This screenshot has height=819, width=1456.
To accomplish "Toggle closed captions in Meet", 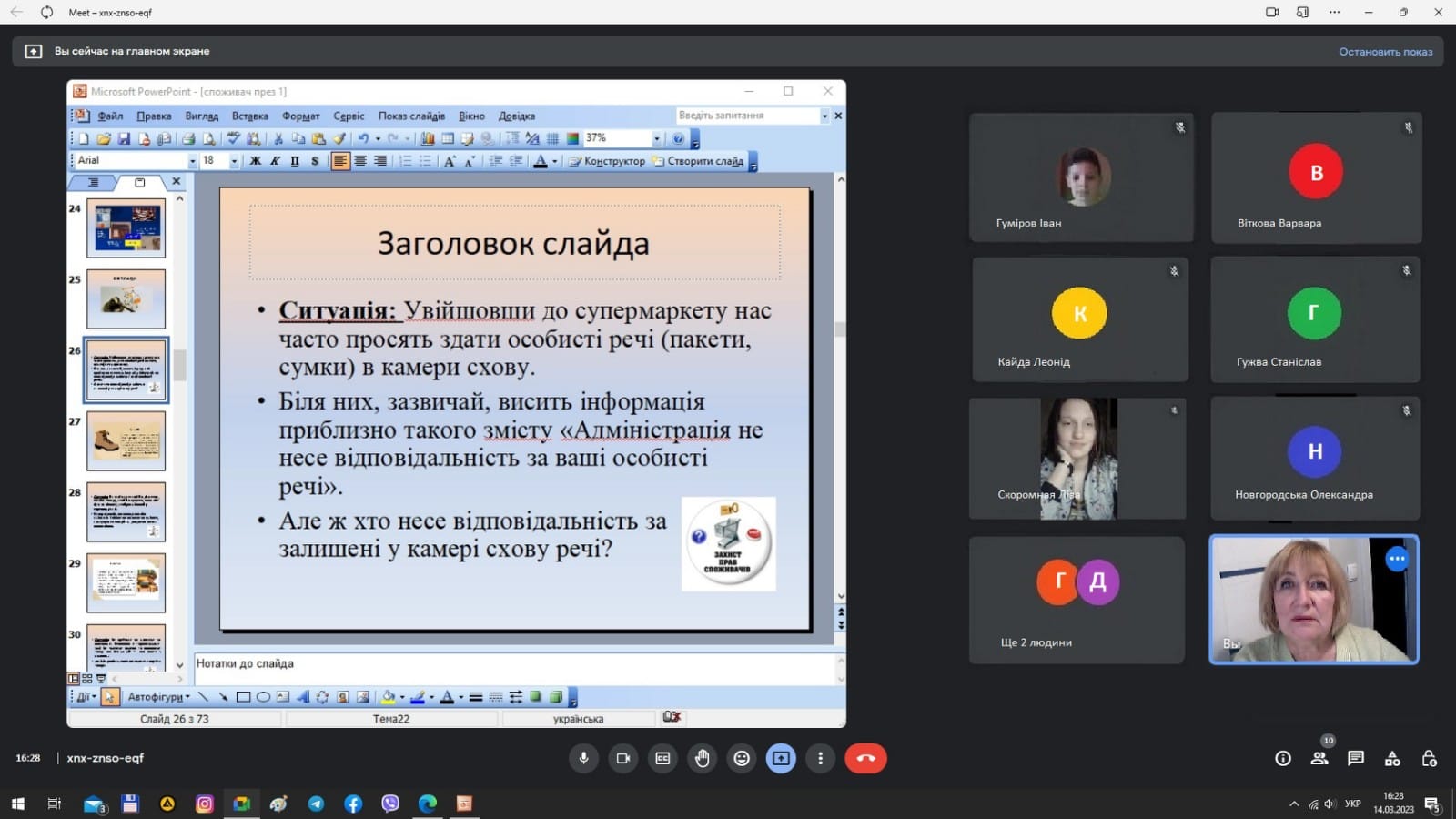I will [662, 758].
